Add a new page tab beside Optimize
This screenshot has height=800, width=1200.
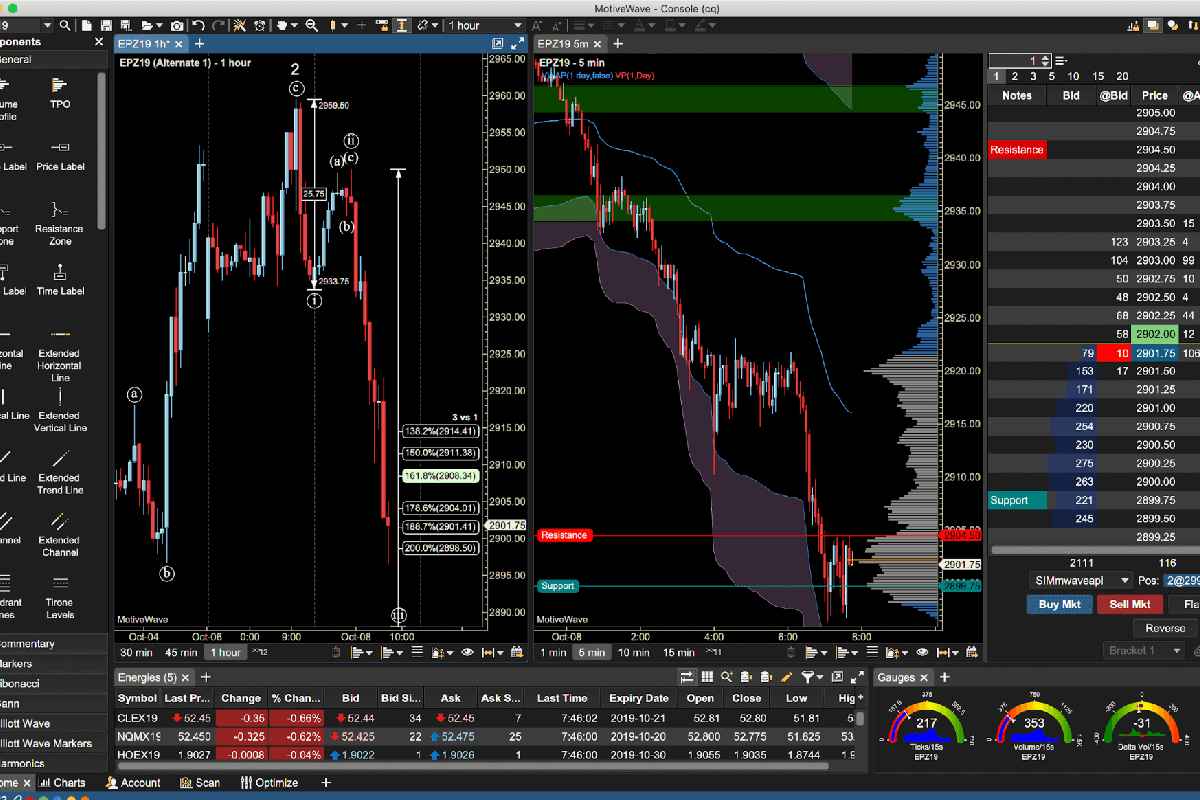point(326,783)
